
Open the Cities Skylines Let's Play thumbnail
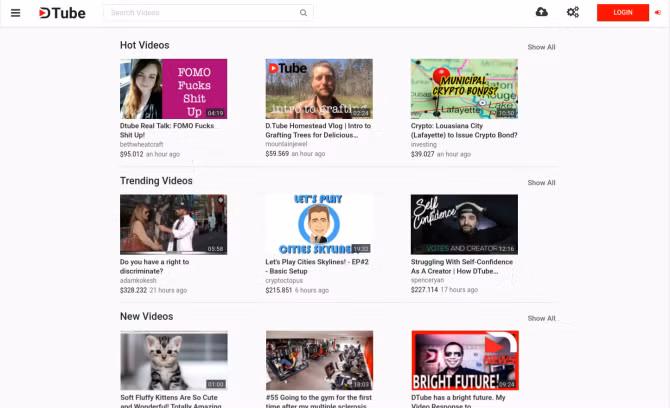coord(319,224)
